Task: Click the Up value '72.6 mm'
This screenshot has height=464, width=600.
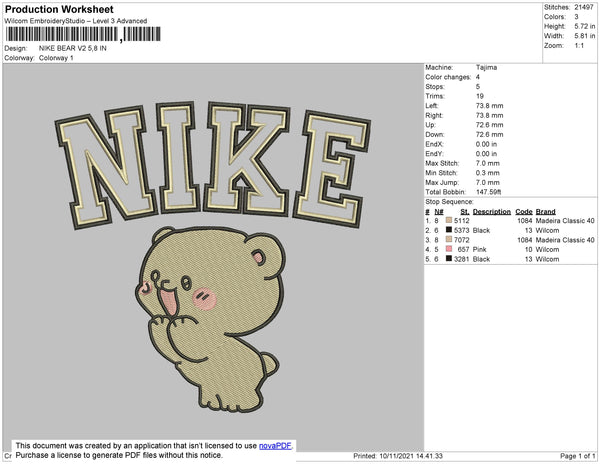Action: [x=489, y=125]
